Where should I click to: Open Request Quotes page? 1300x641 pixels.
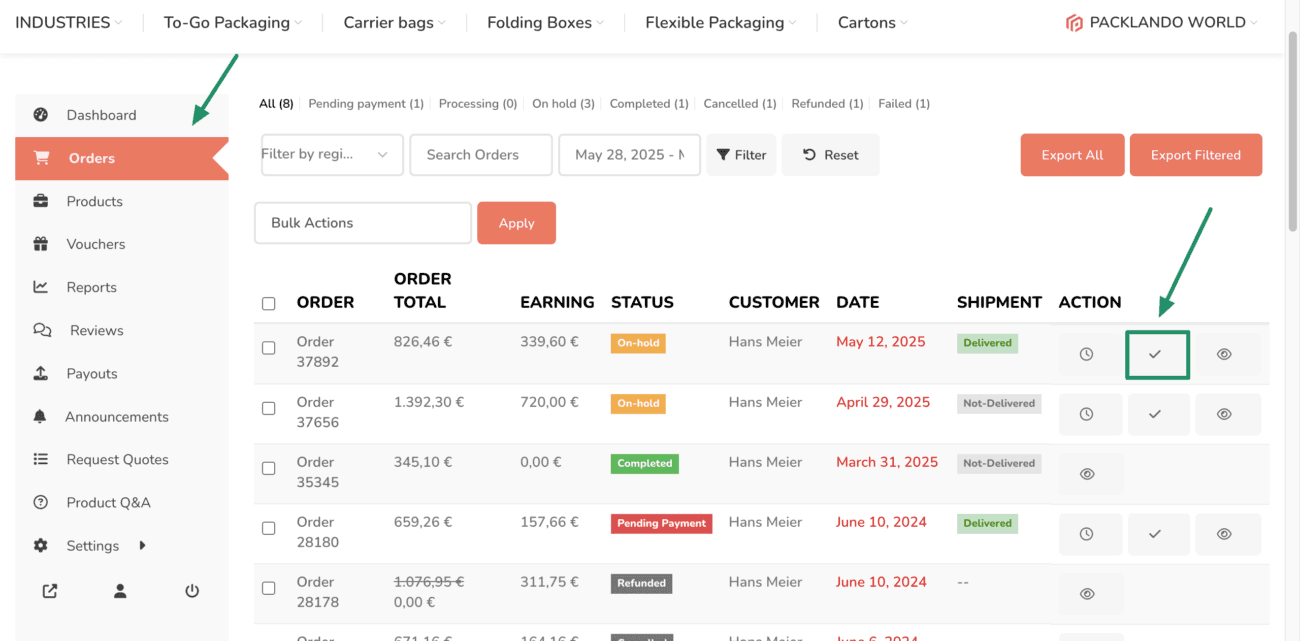[117, 459]
